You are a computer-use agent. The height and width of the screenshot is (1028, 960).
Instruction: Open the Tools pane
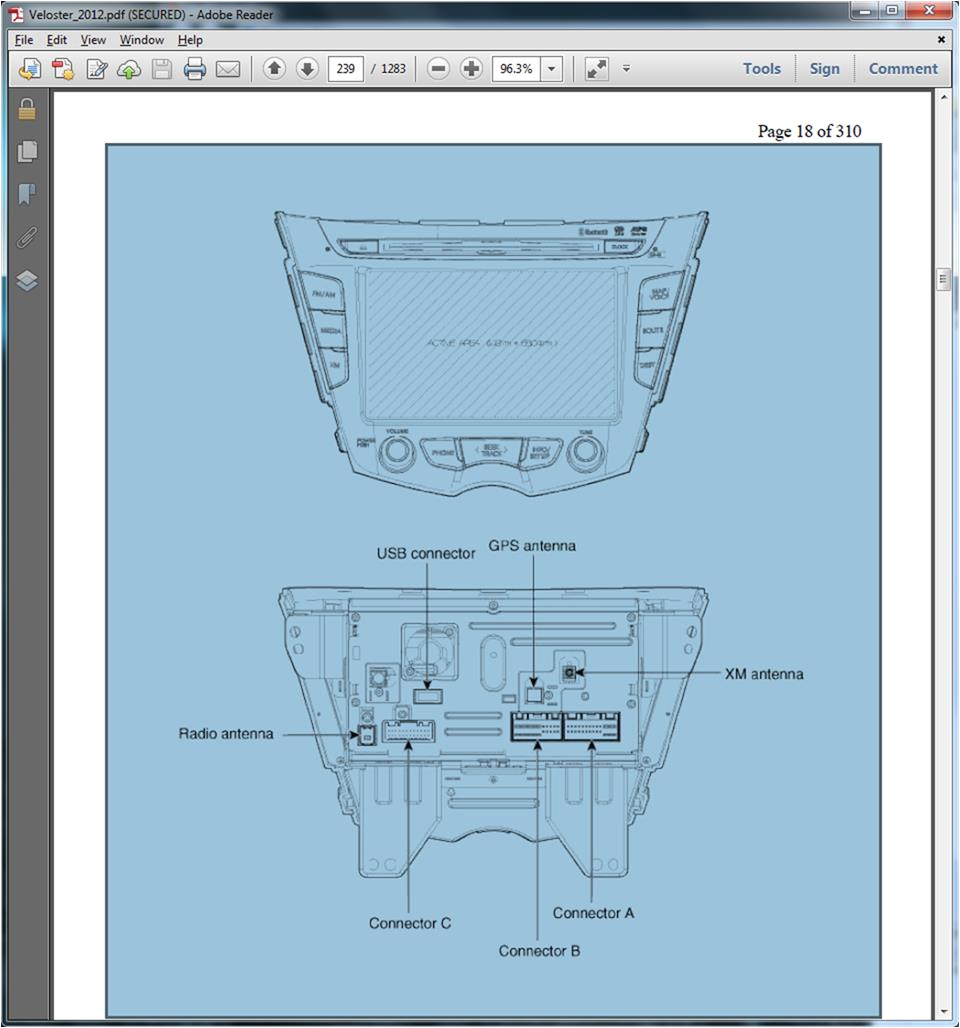pos(761,69)
